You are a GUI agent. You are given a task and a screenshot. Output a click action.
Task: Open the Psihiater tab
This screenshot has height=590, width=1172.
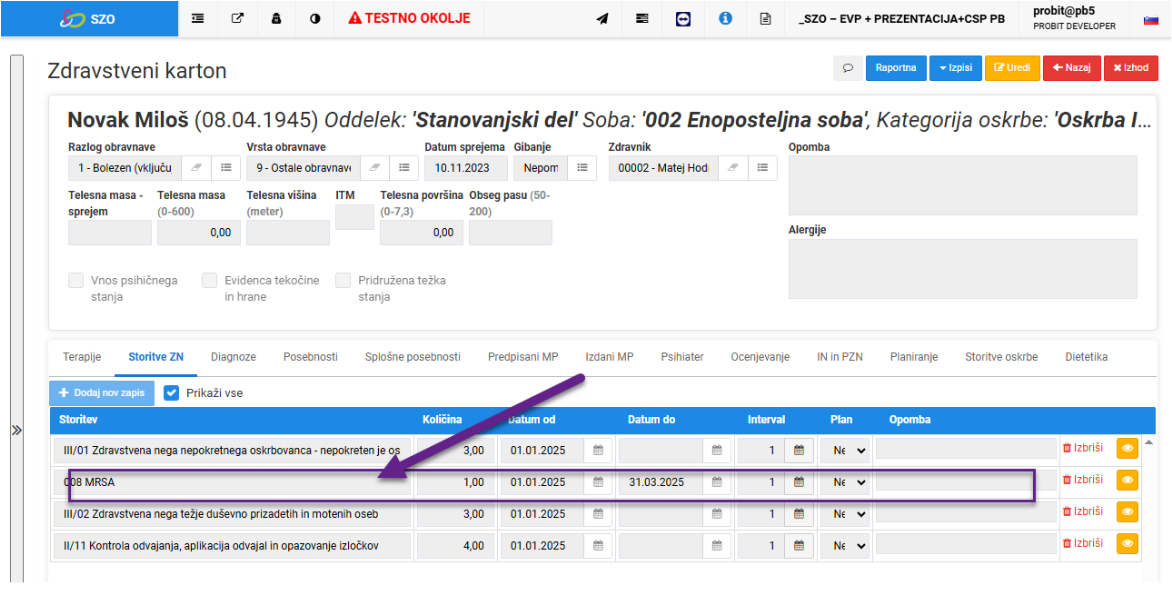[682, 357]
